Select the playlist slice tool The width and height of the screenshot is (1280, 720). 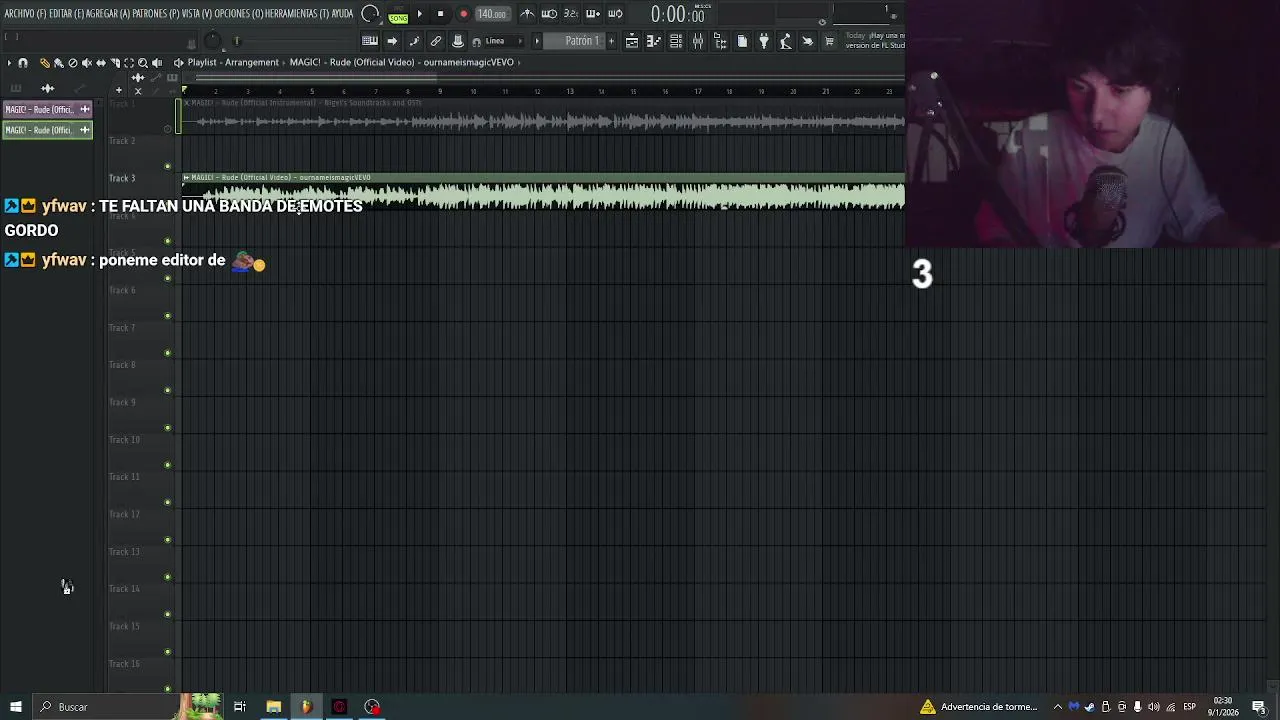[x=114, y=63]
